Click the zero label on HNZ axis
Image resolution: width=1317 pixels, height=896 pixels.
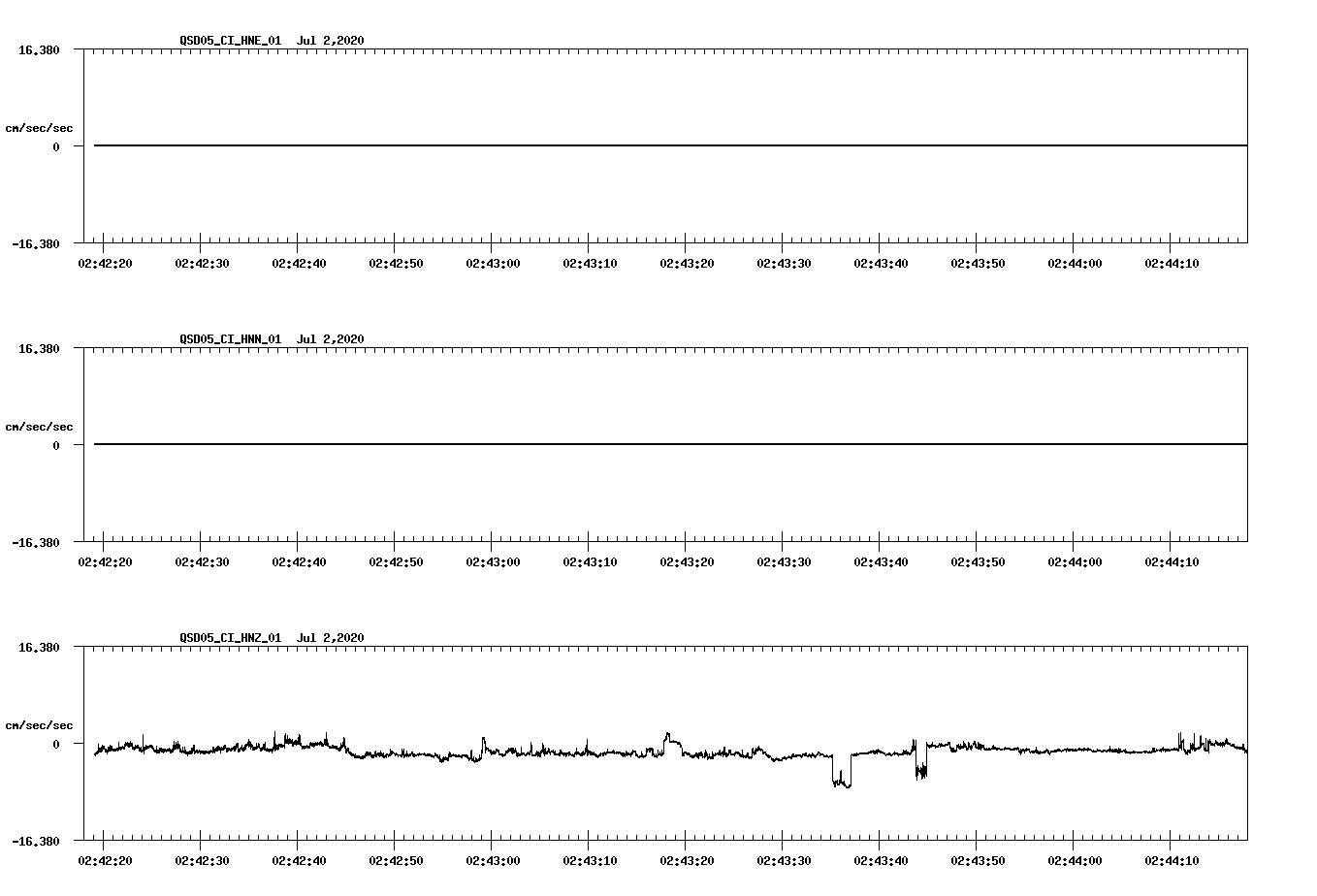point(56,744)
